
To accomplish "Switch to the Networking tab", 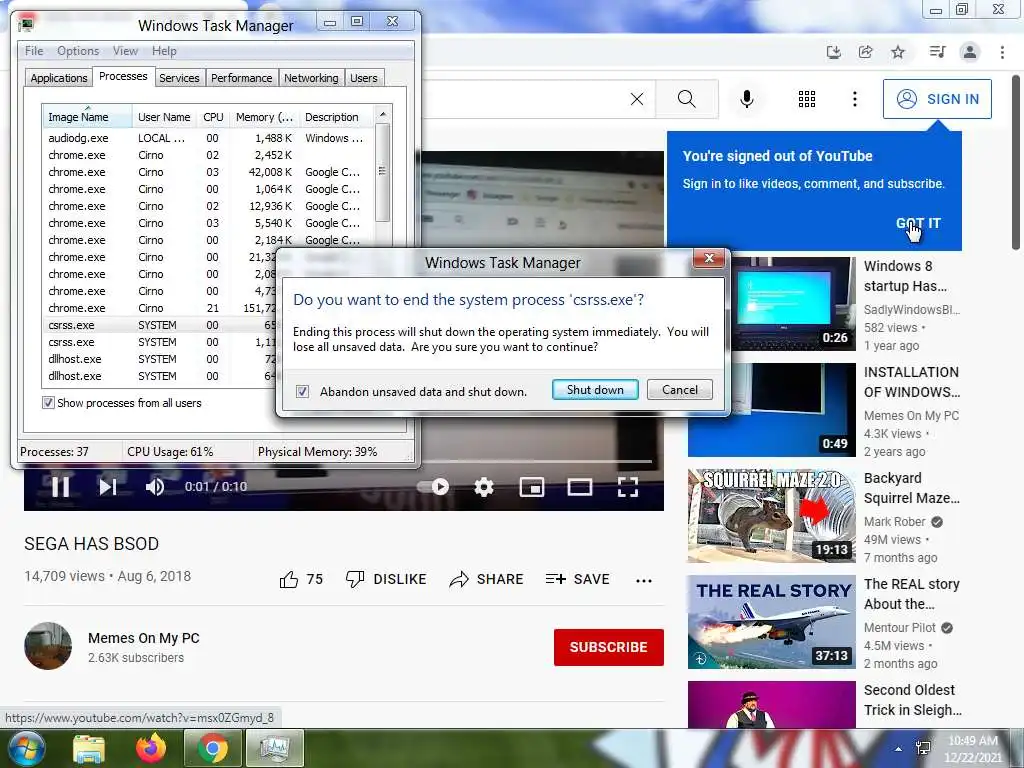I will 311,78.
